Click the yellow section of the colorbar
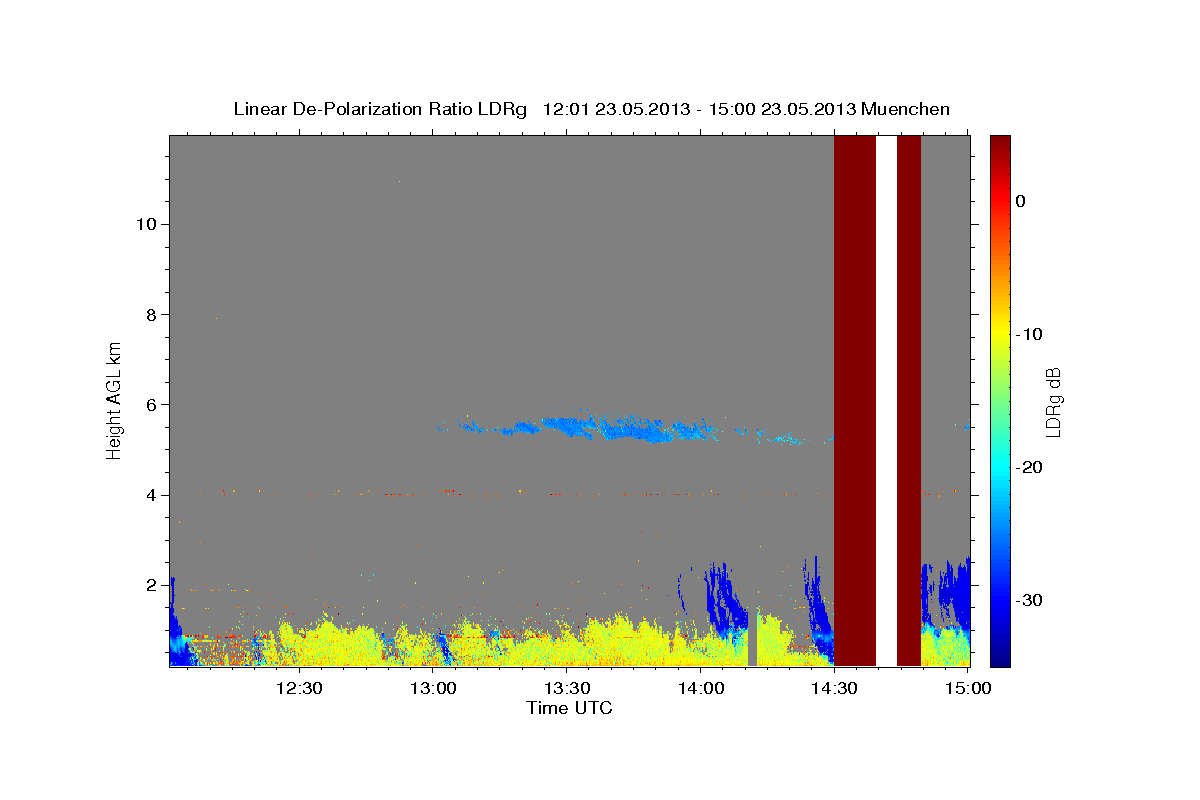This screenshot has width=1200, height=800. [x=1000, y=330]
